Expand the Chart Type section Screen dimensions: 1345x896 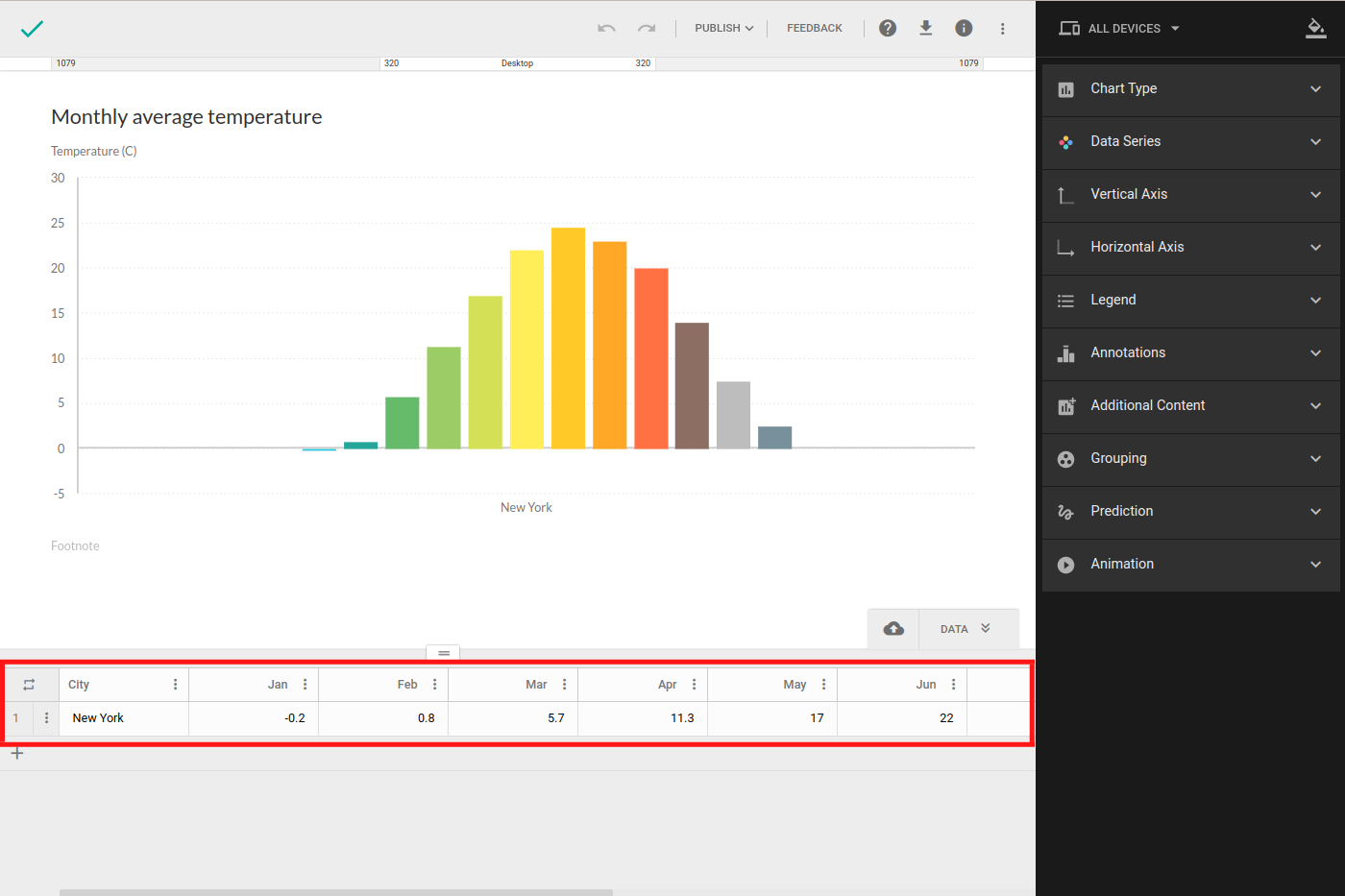coord(1190,88)
